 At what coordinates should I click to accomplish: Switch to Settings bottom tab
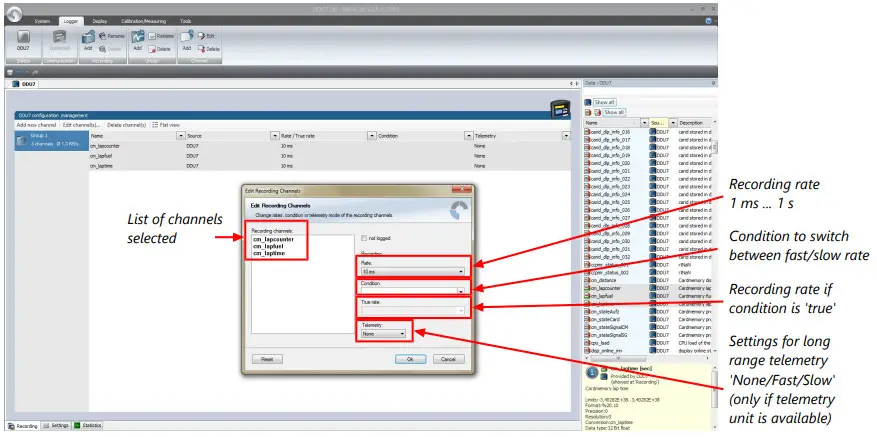56,426
